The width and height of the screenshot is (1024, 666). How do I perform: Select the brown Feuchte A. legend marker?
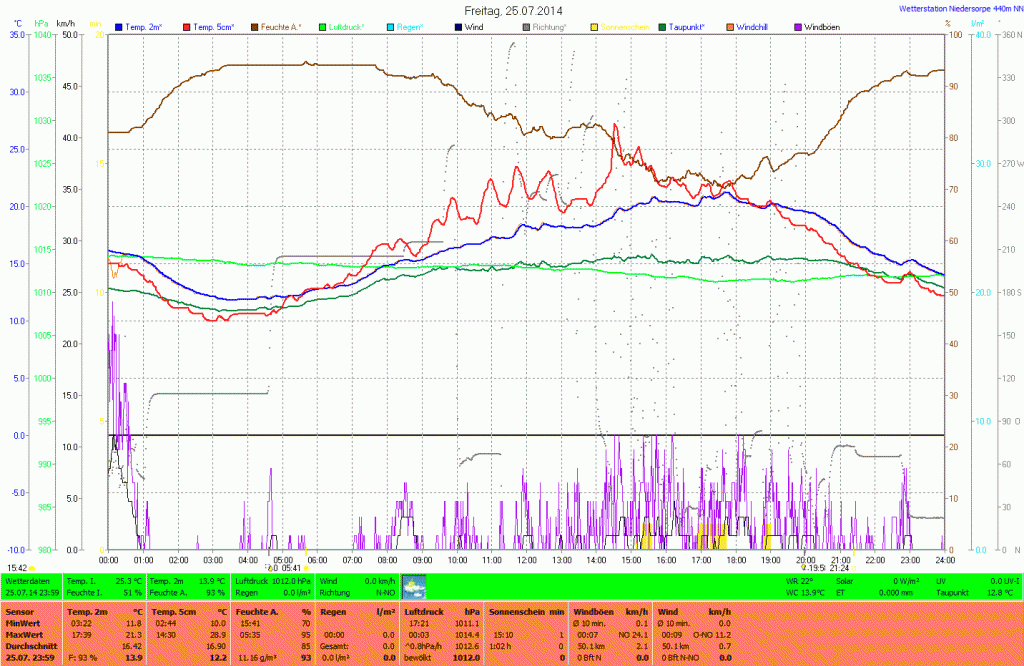pos(255,26)
